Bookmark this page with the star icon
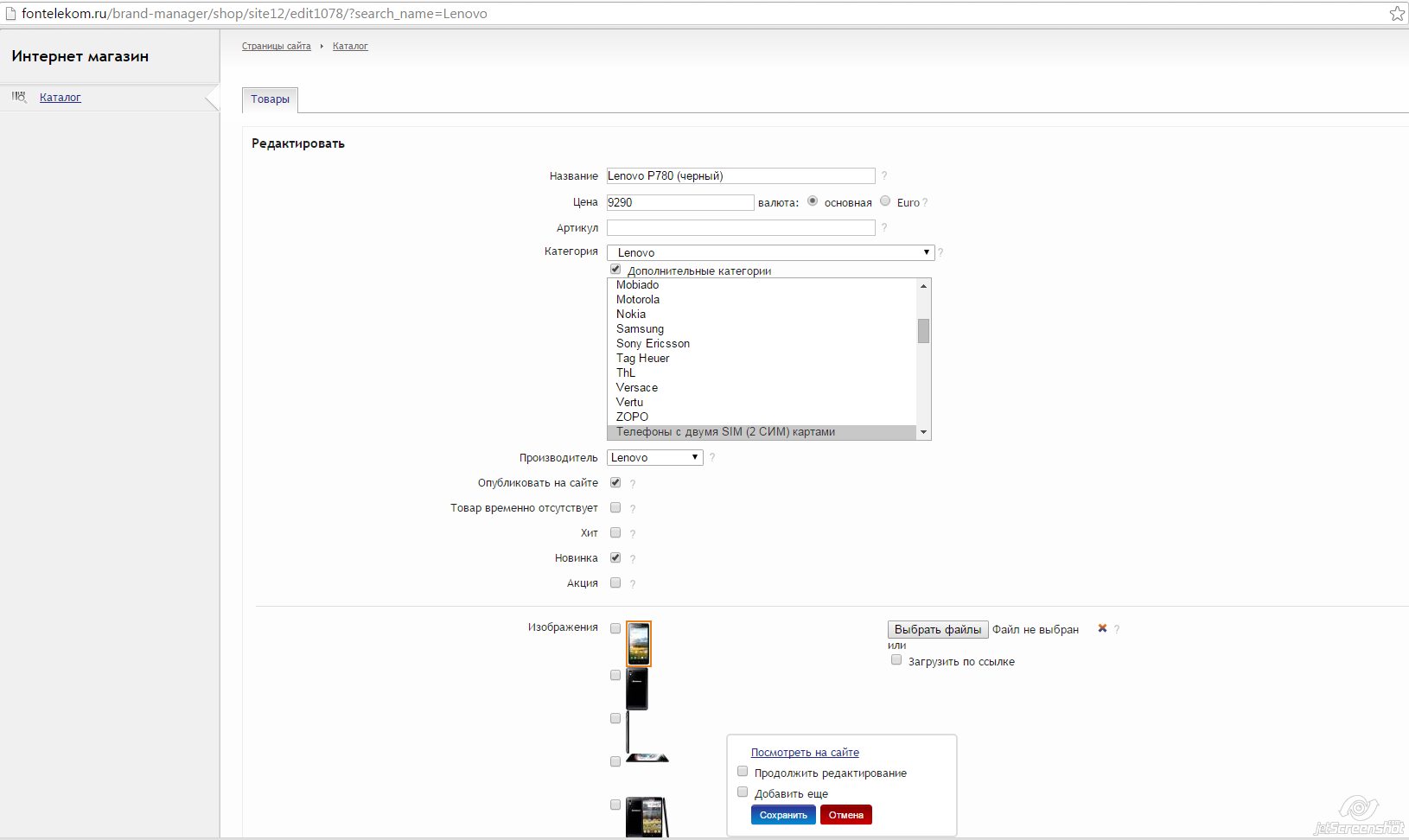1409x840 pixels. [1397, 13]
